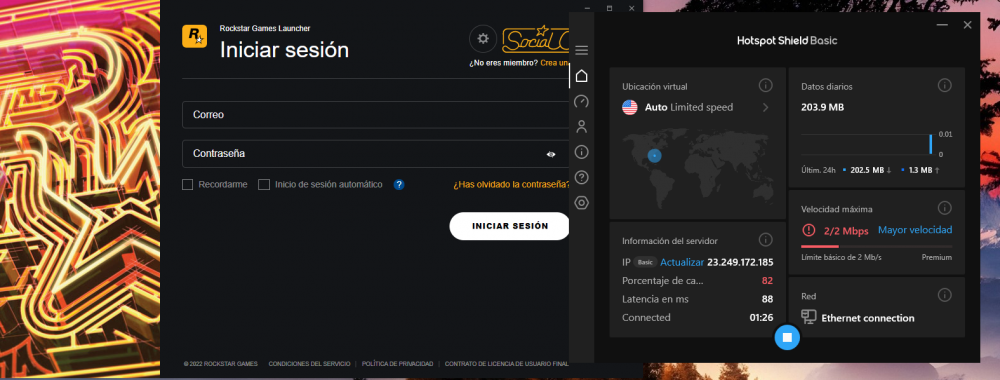Click the Ethernet connection network icon
This screenshot has width=1000, height=380.
[x=808, y=317]
